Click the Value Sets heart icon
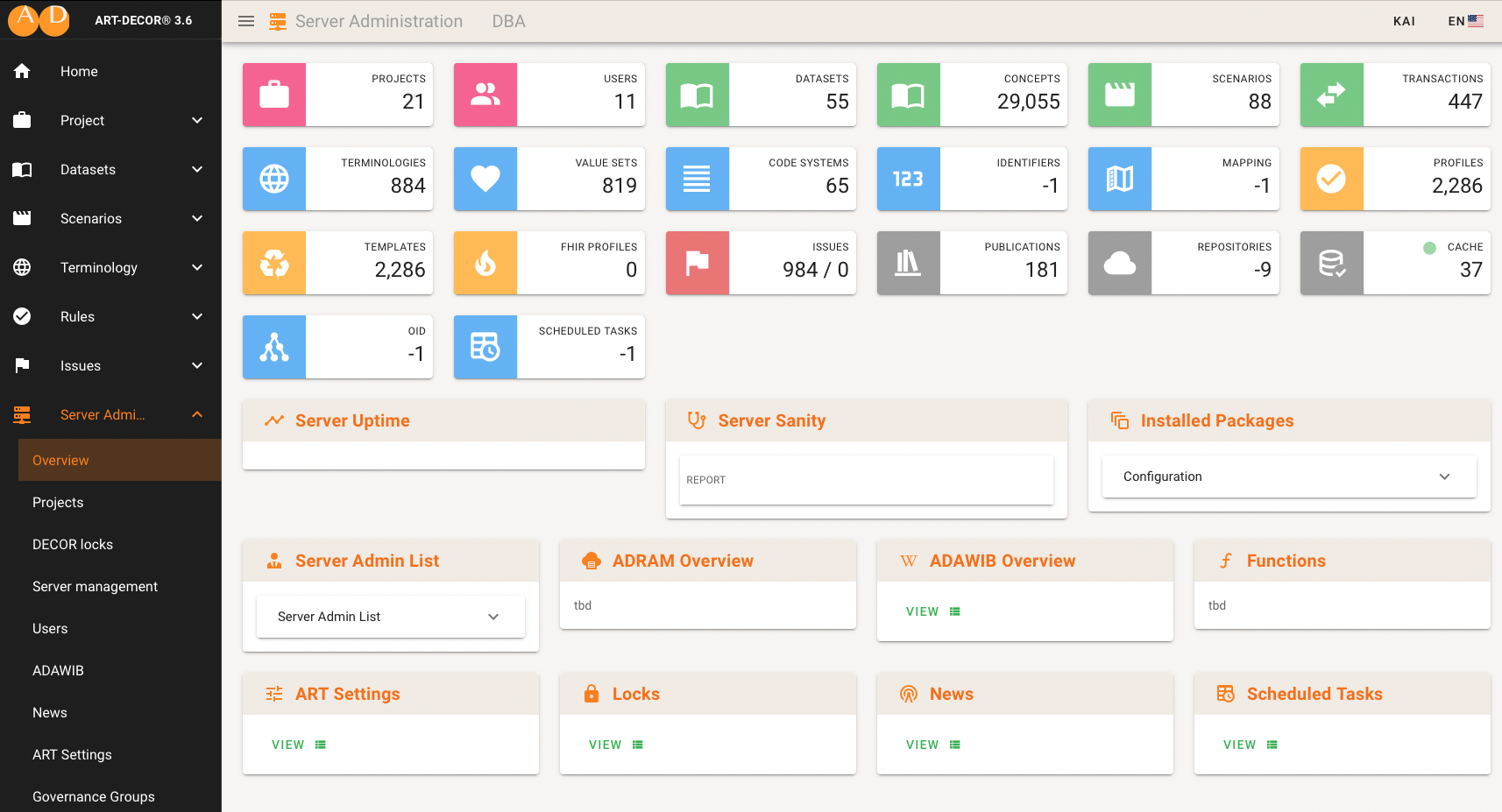This screenshot has height=812, width=1502. [x=485, y=179]
